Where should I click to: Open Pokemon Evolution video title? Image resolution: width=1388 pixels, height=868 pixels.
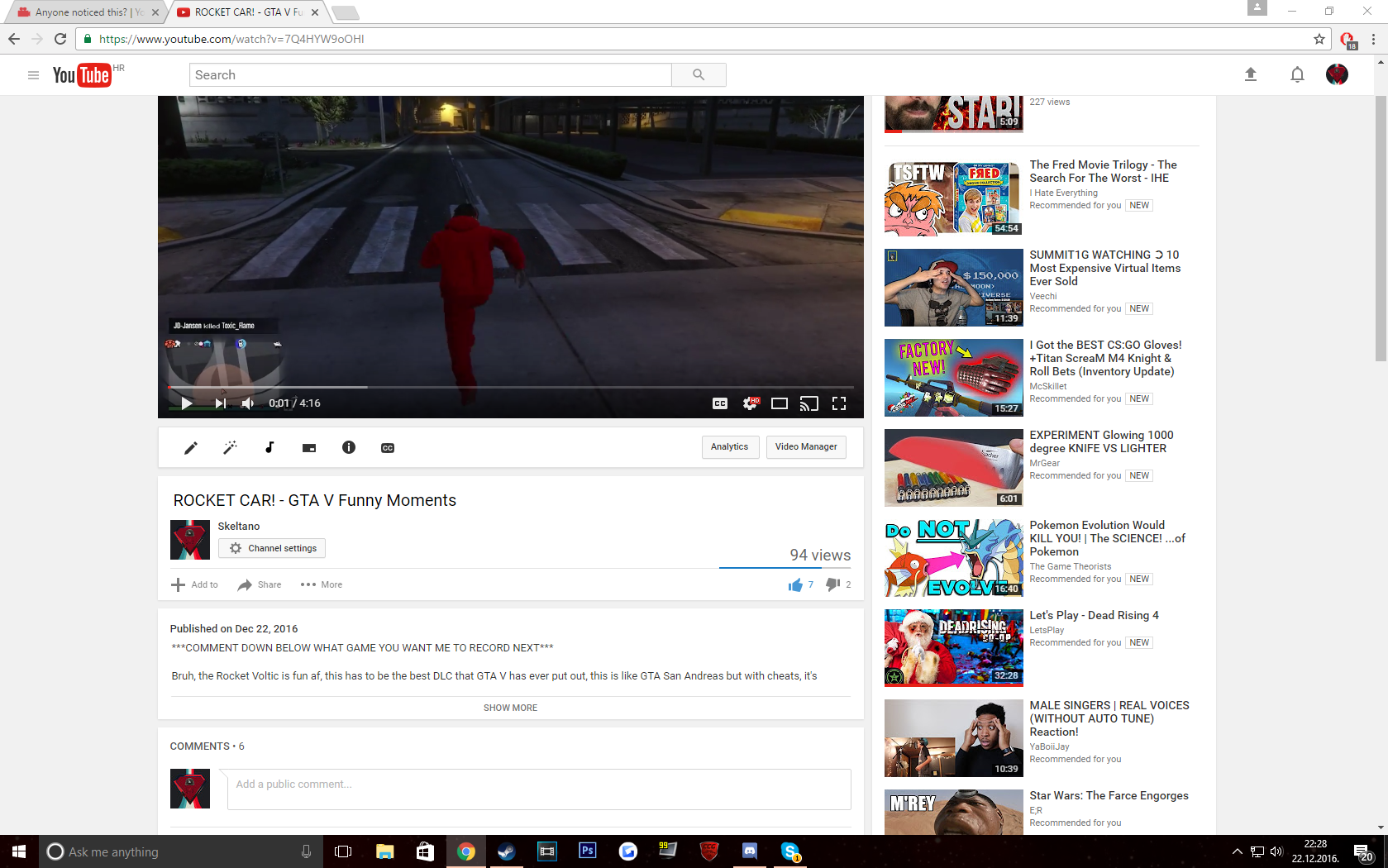tap(1107, 538)
